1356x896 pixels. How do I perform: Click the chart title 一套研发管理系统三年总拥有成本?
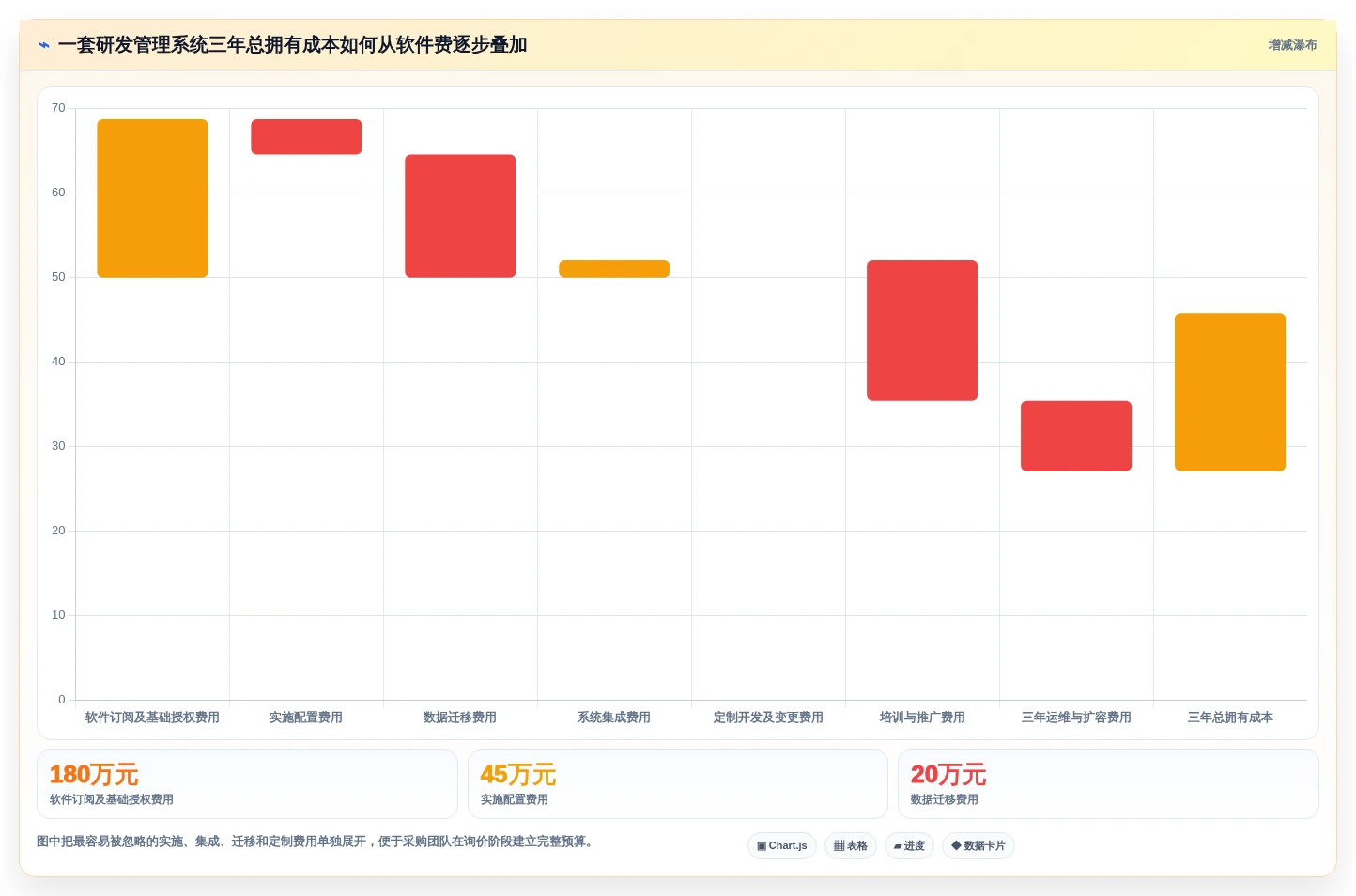point(292,45)
